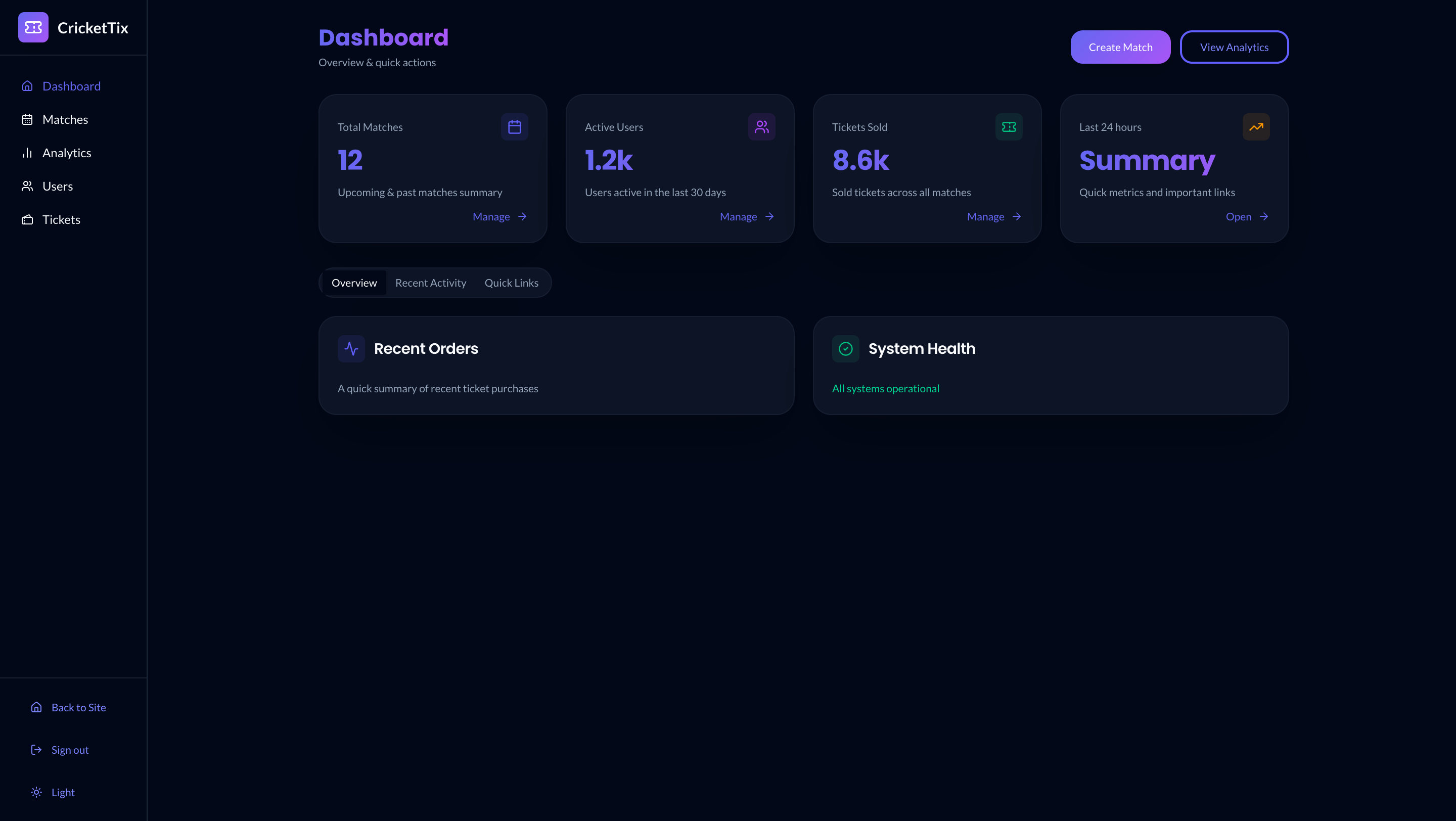Open Tickets section in sidebar
1456x821 pixels.
pos(61,220)
